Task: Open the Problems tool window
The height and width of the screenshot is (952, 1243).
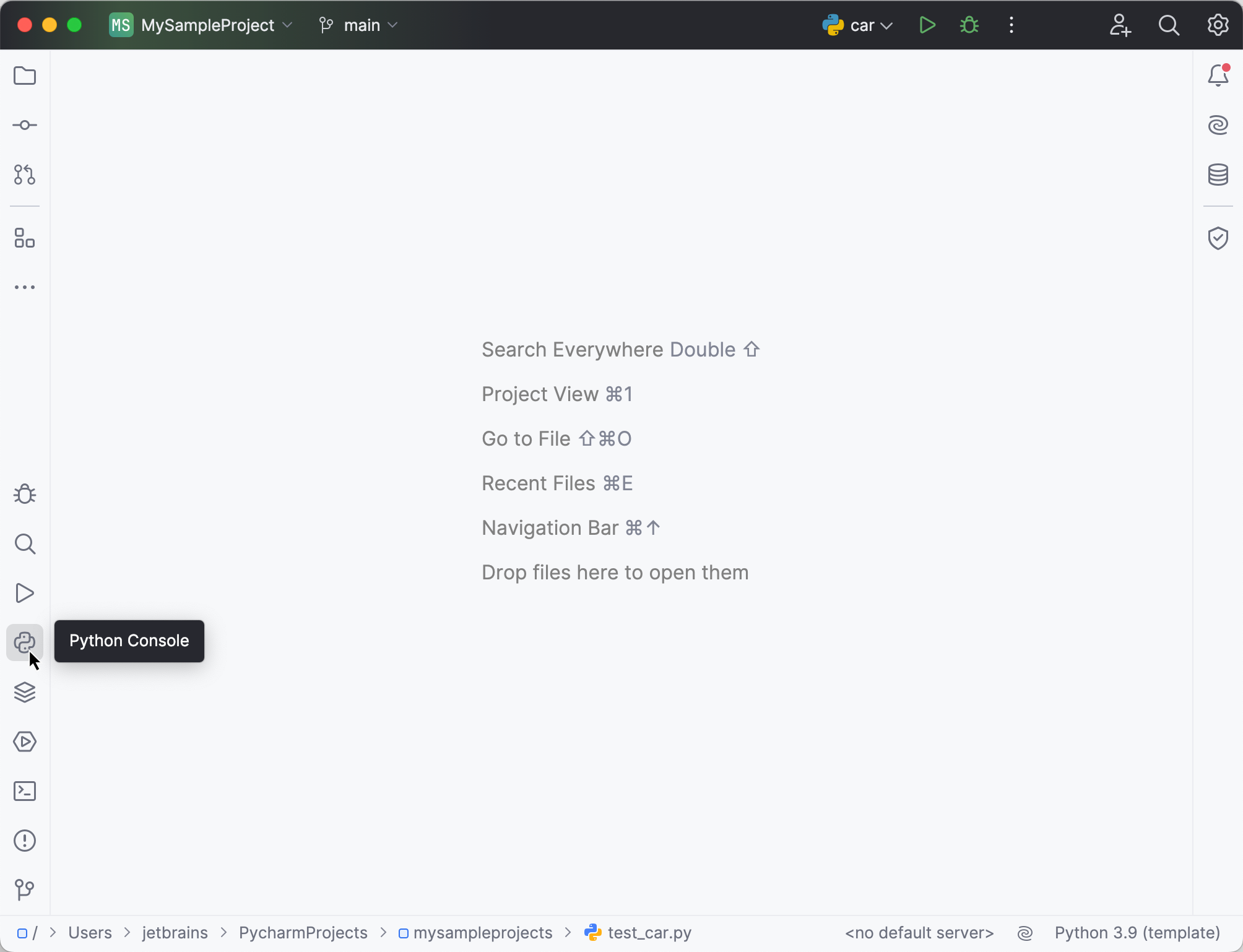Action: tap(25, 840)
